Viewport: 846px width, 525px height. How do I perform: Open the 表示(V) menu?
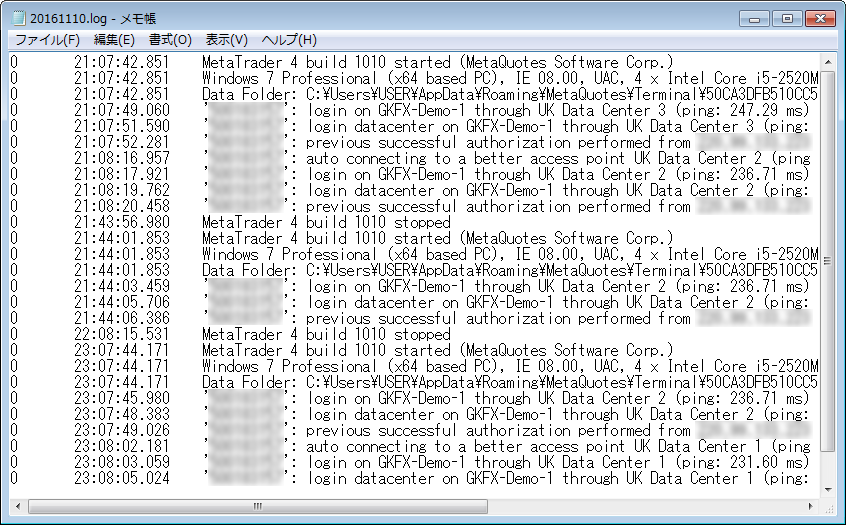227,40
